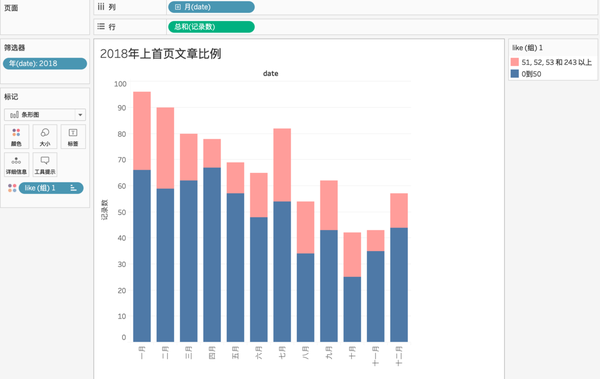Click the color dots icon beside like (组) 1

click(x=12, y=188)
